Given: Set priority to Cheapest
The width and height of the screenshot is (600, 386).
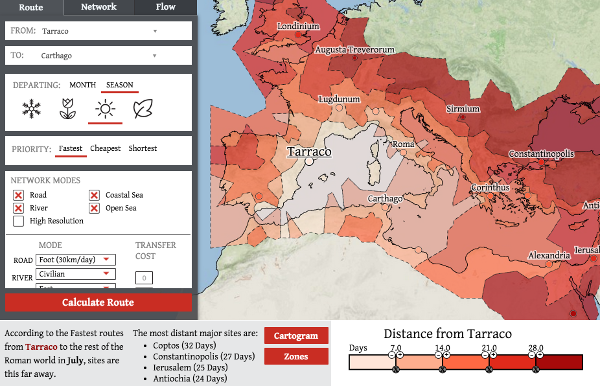Looking at the screenshot, I should 105,148.
